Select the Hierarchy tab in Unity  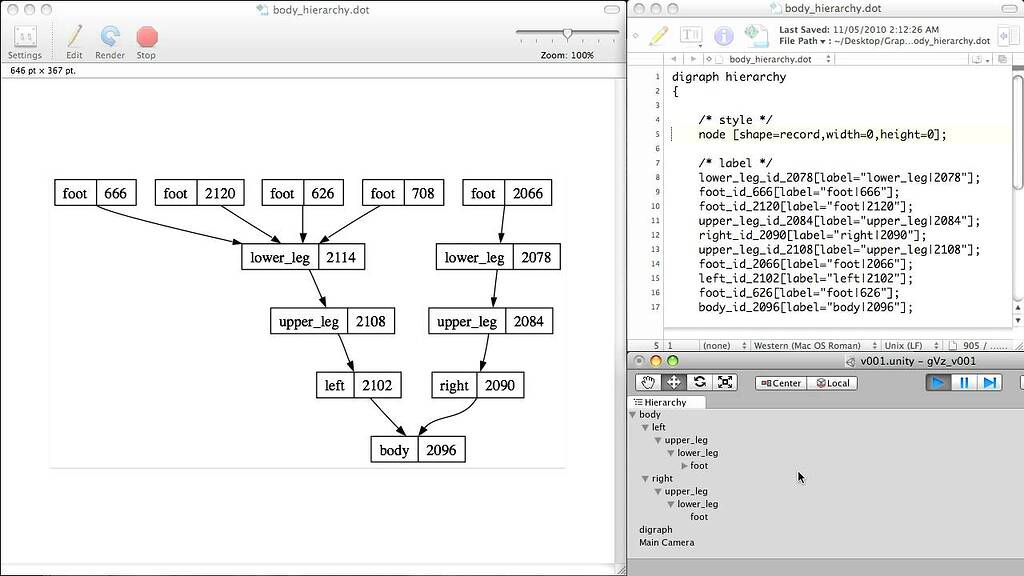click(666, 402)
